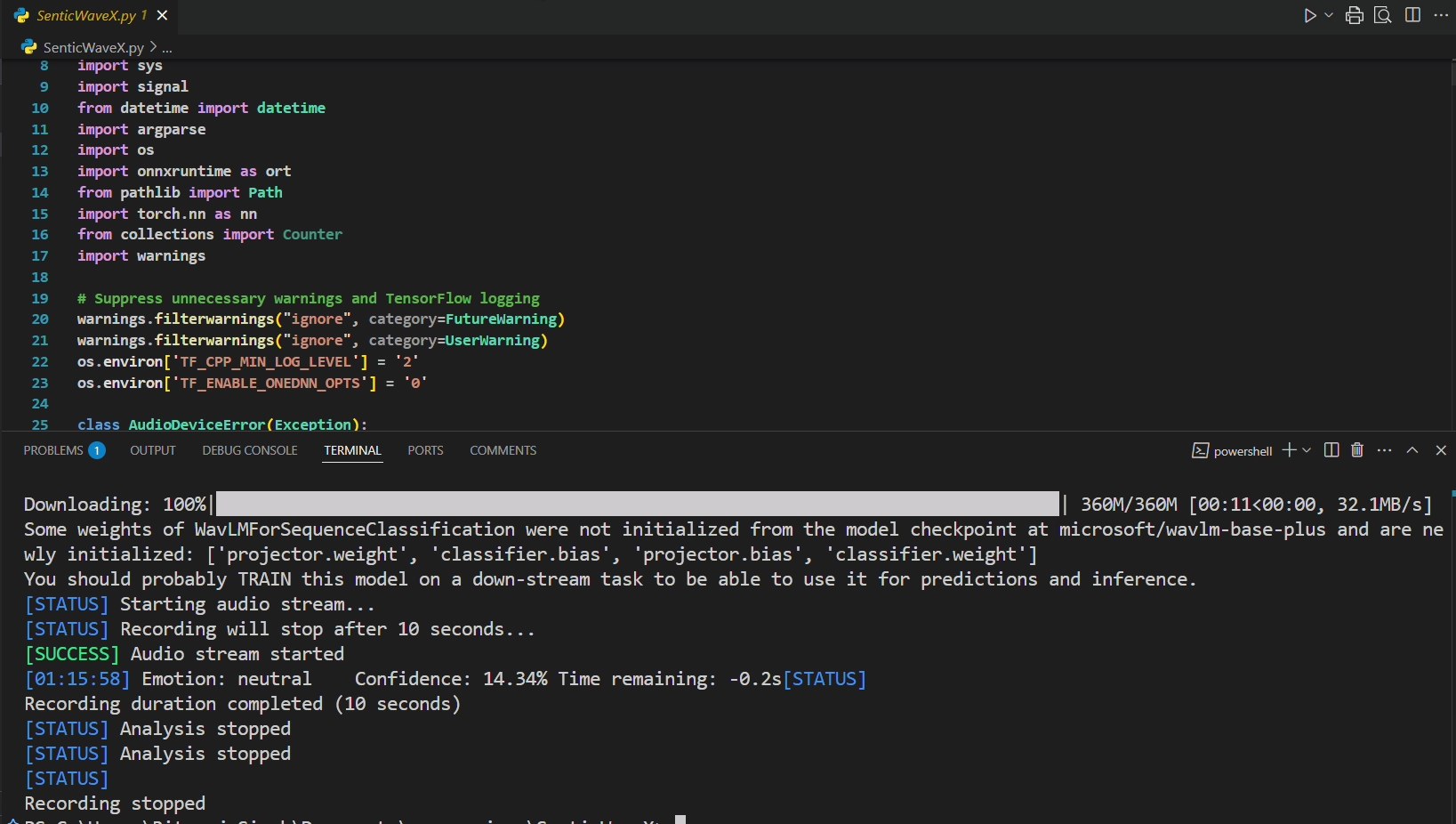Click "Confidence: 14.34%" in terminal output

pyautogui.click(x=451, y=679)
